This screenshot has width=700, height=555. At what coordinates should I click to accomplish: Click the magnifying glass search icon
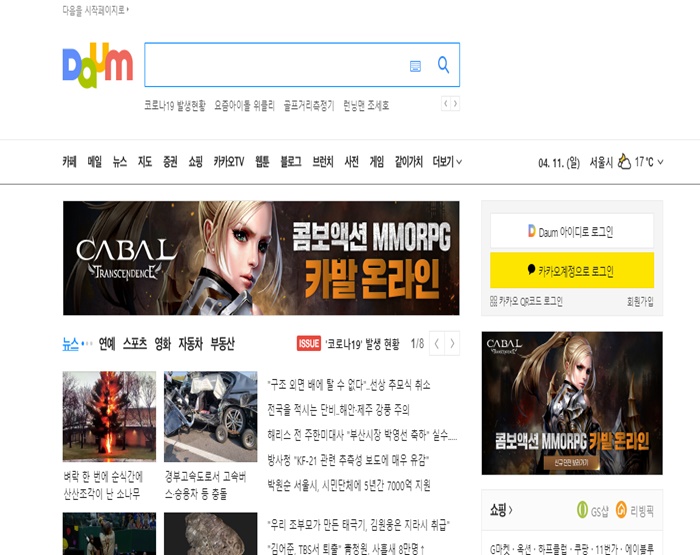click(443, 65)
